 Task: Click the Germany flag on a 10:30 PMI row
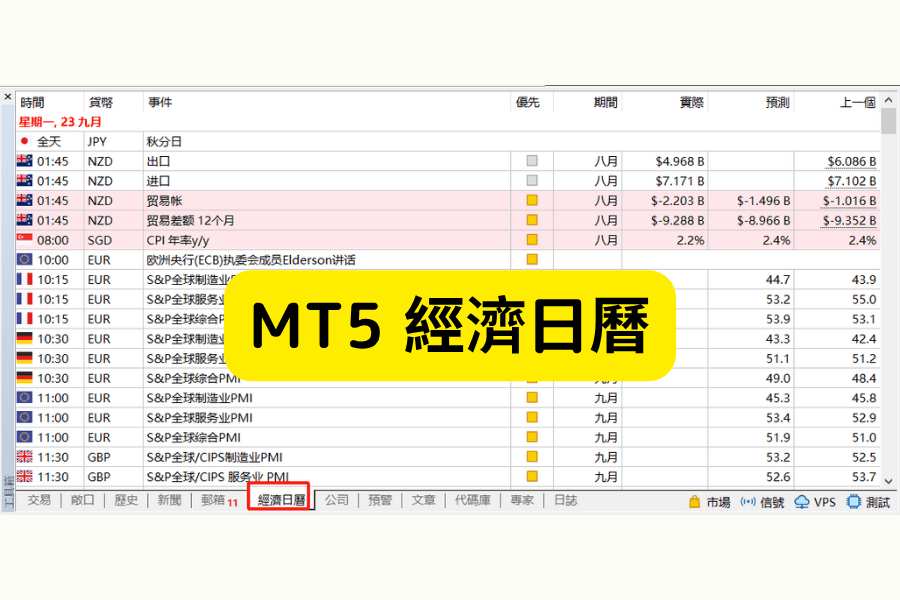click(x=23, y=338)
